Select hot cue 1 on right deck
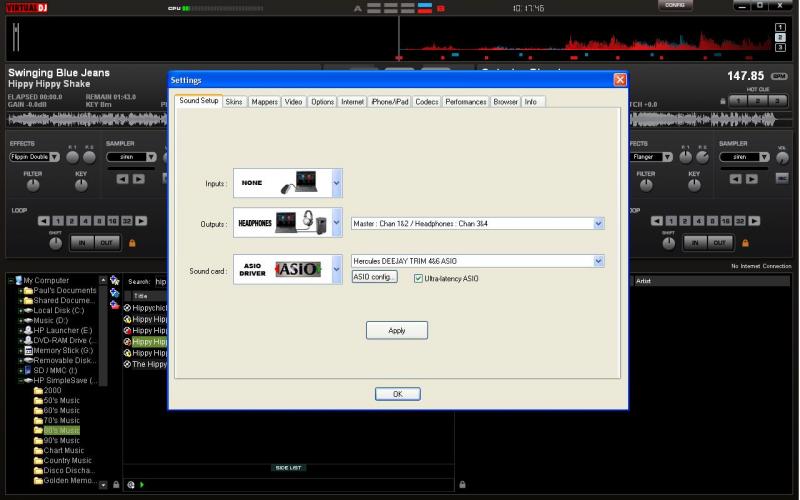The width and height of the screenshot is (800, 500). [x=738, y=100]
